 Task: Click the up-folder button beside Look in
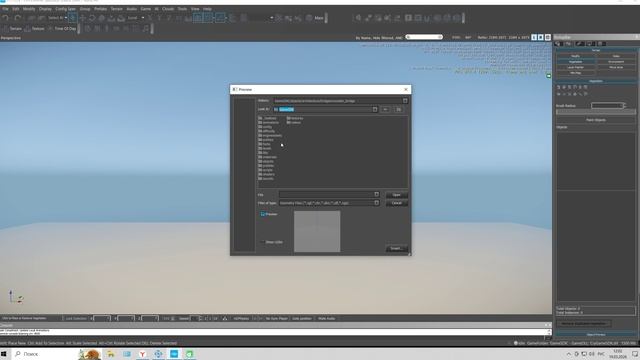398,109
